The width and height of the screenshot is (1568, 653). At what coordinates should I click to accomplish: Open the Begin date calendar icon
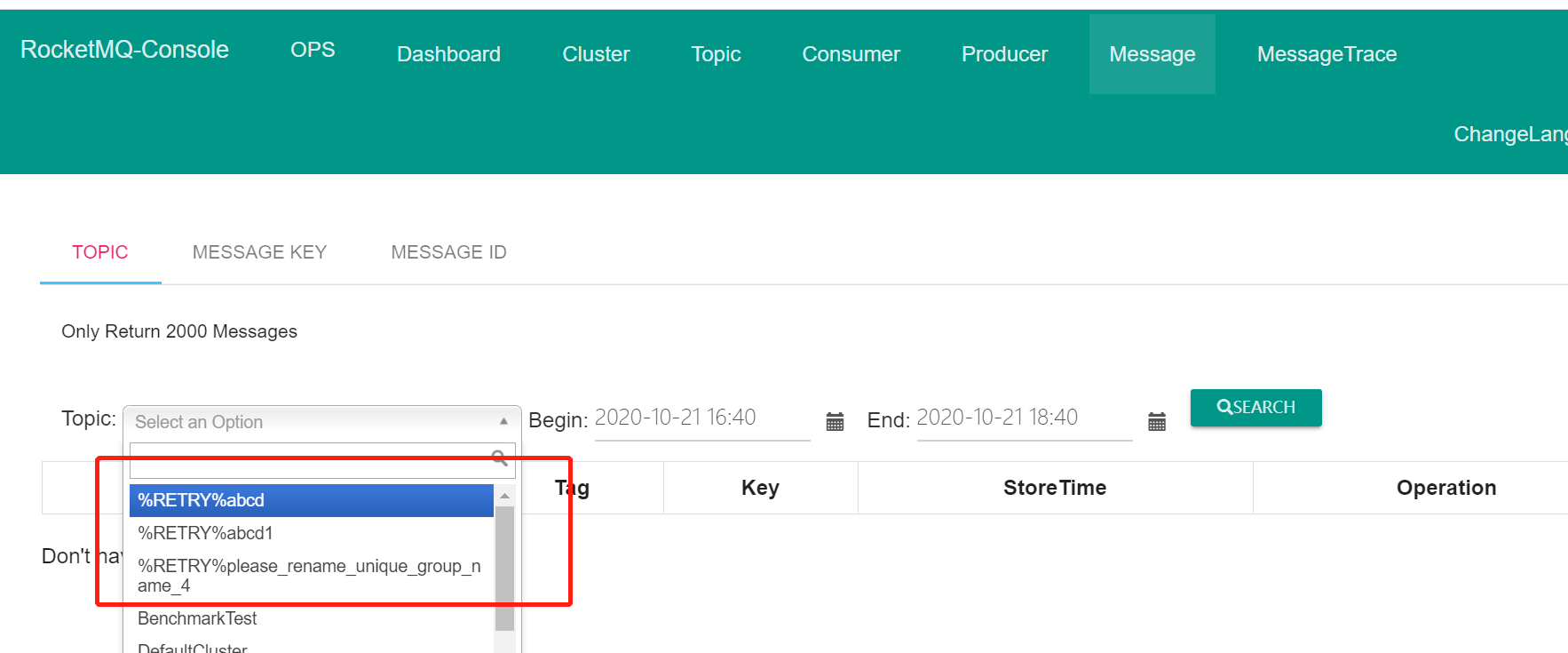coord(835,422)
